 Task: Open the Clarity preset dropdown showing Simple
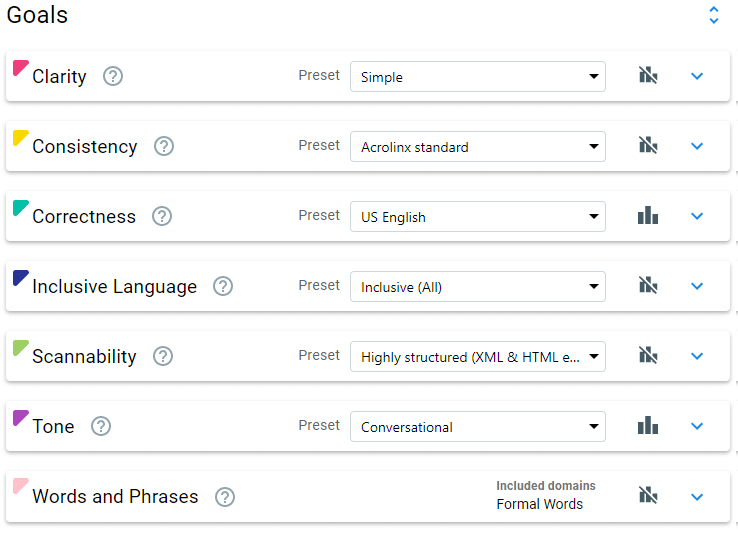[x=478, y=76]
